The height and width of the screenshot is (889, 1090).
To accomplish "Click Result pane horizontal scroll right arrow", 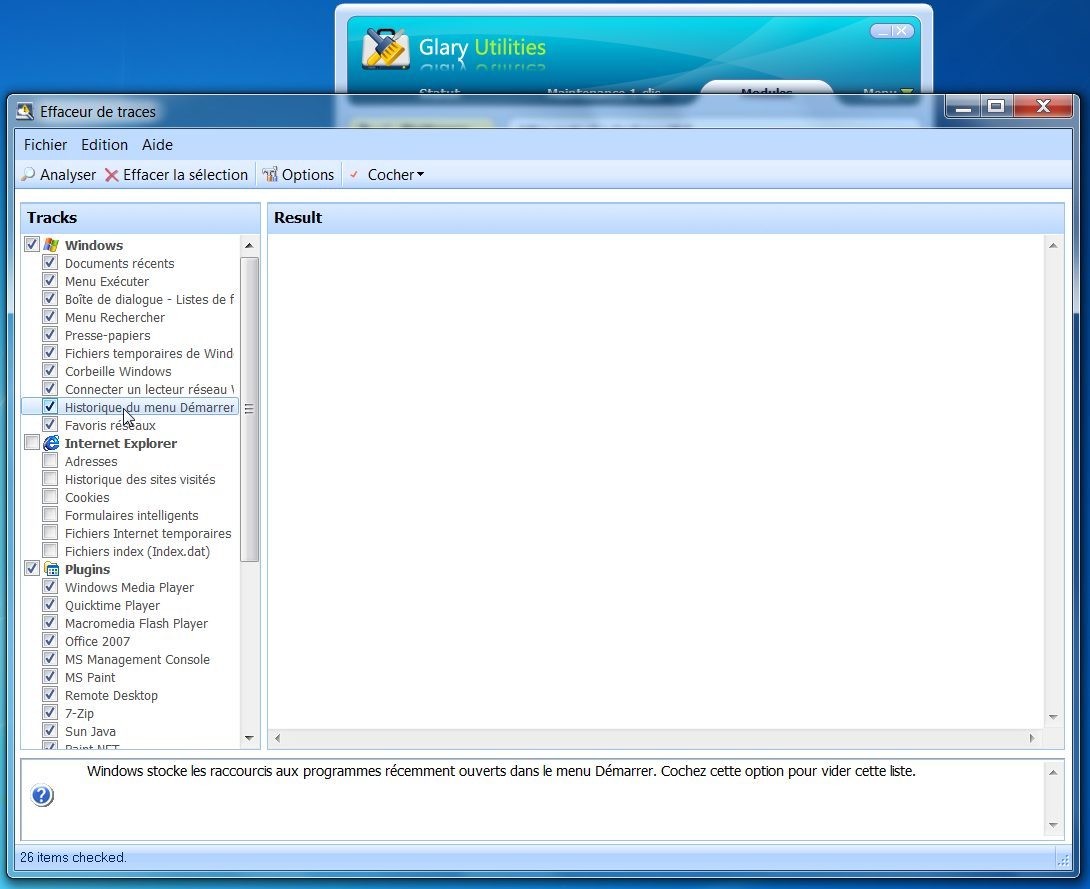I will 1032,738.
